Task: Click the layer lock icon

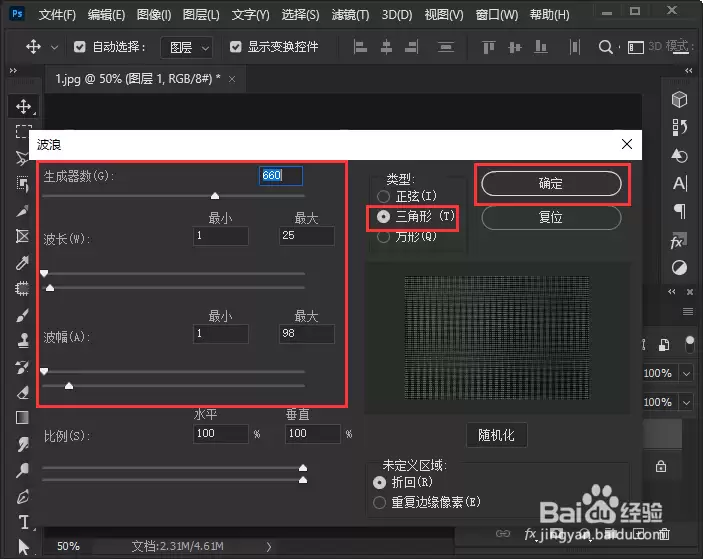Action: coord(661,466)
